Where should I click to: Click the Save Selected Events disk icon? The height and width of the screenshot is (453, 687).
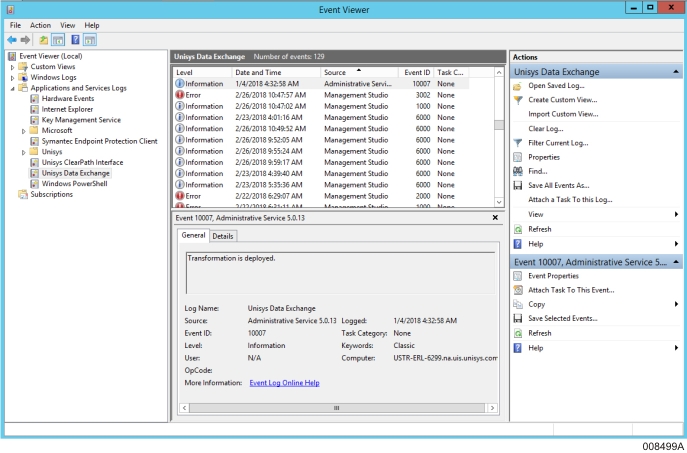[x=517, y=319]
